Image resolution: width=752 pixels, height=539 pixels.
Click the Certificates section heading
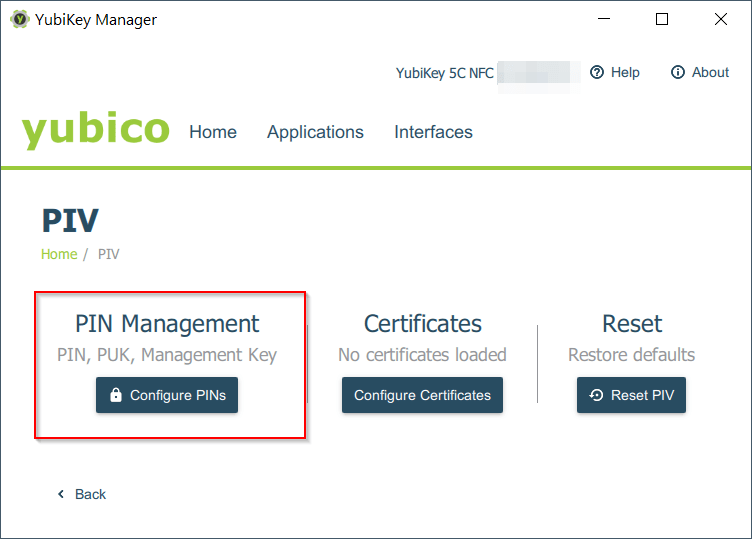click(422, 324)
